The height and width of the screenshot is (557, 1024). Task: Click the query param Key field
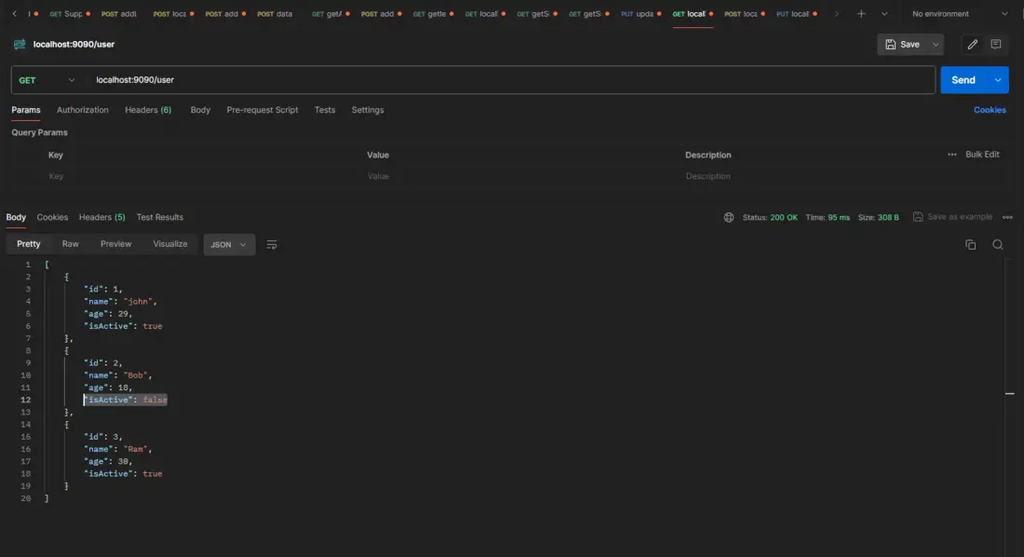point(202,176)
